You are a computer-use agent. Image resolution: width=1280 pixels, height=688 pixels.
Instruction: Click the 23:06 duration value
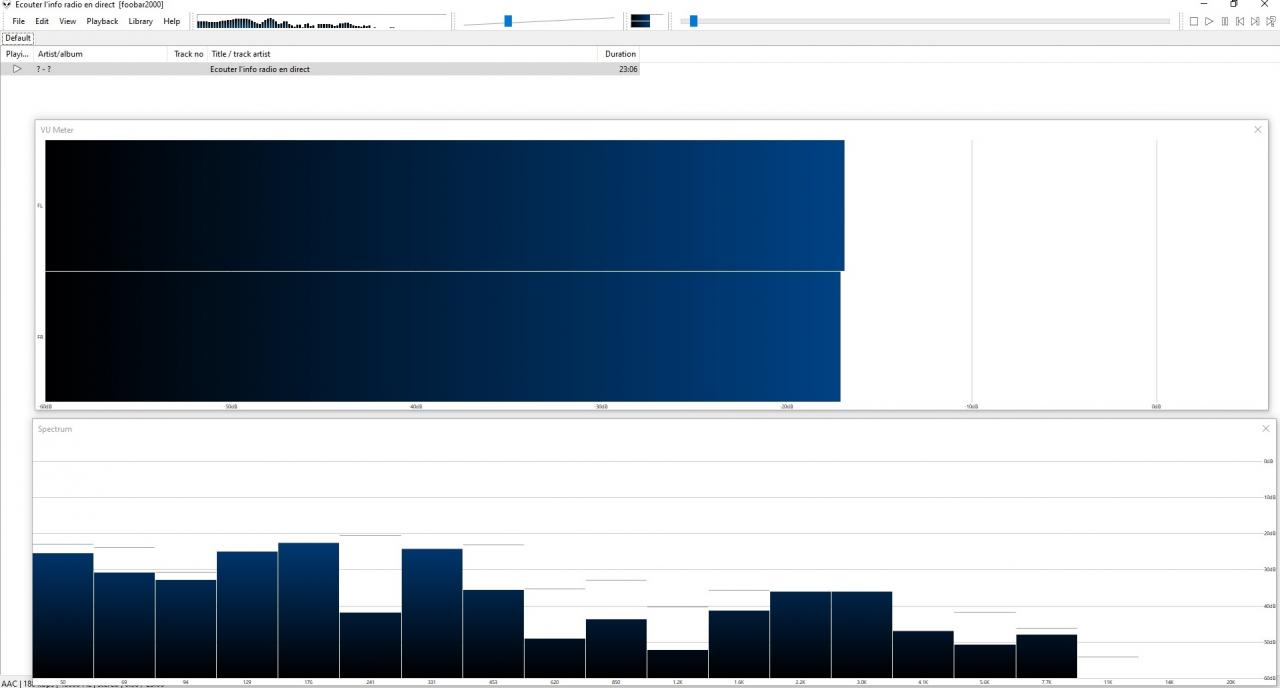pyautogui.click(x=628, y=69)
